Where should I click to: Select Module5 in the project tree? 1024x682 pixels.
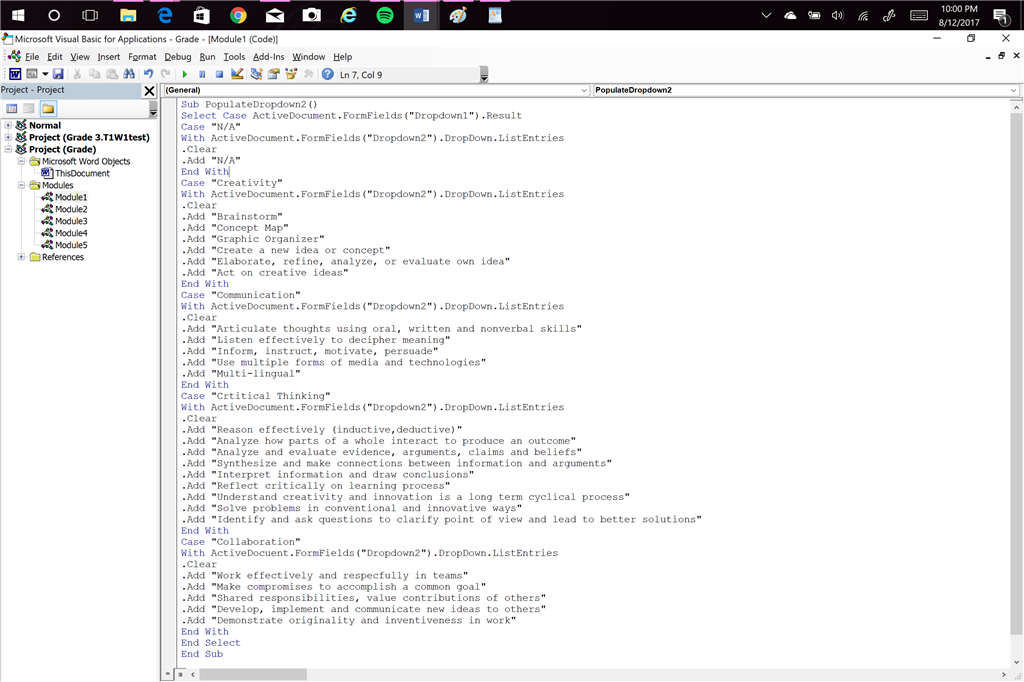tap(71, 246)
